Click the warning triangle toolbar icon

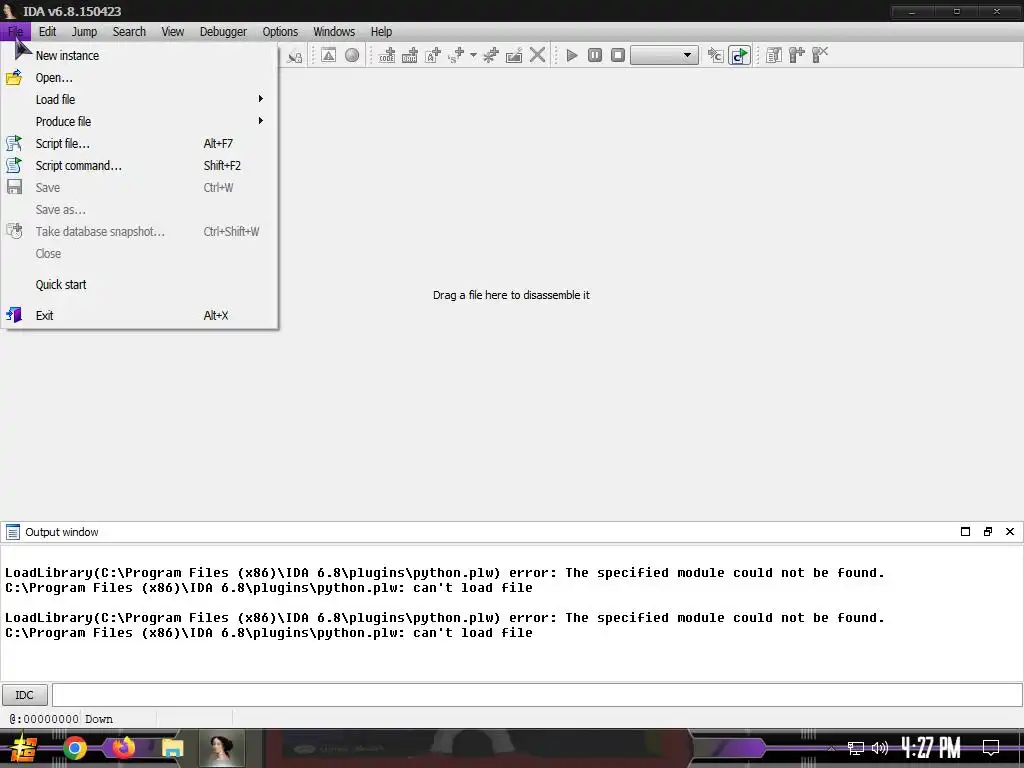[328, 56]
